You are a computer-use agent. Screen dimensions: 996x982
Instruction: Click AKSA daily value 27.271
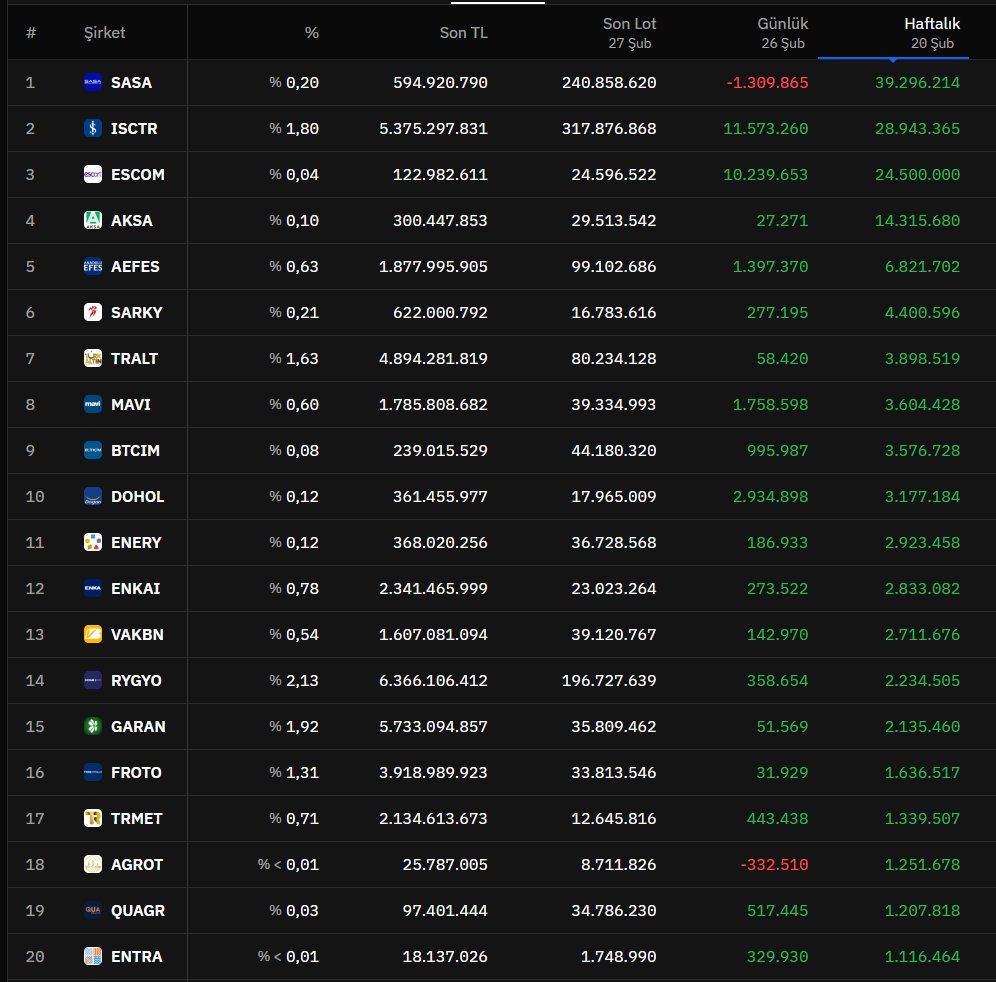tap(782, 220)
